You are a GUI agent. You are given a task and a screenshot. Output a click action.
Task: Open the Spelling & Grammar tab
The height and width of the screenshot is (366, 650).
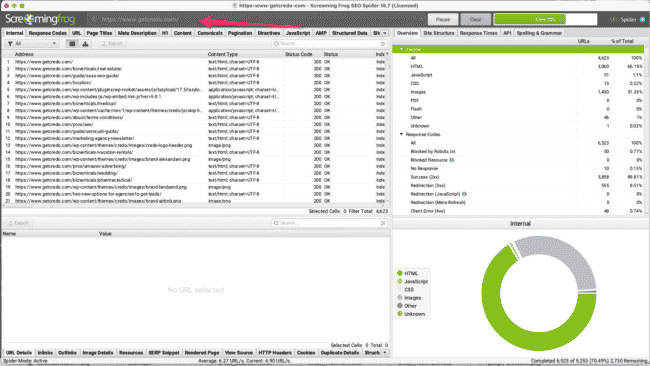[x=539, y=33]
